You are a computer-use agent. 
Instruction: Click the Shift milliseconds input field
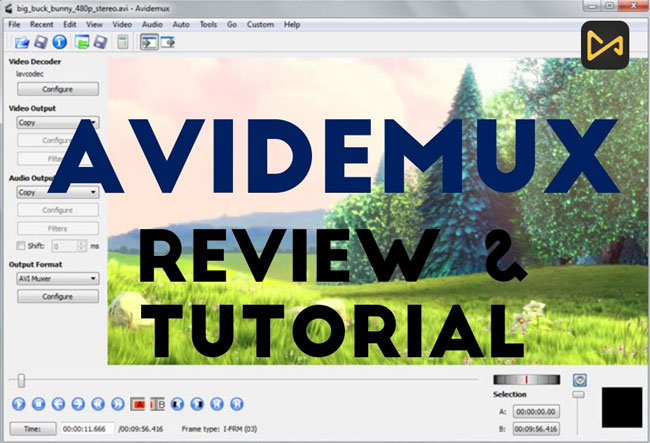point(65,246)
